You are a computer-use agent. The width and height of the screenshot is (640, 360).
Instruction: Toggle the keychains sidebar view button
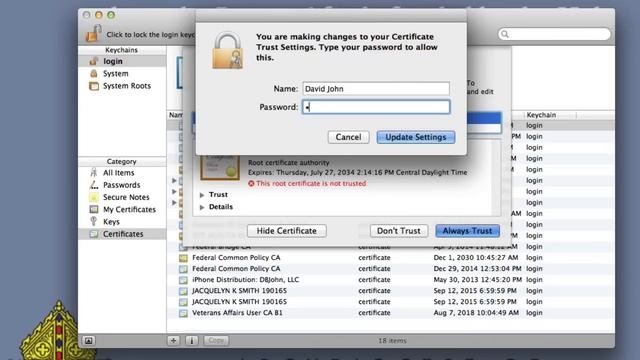(x=89, y=340)
